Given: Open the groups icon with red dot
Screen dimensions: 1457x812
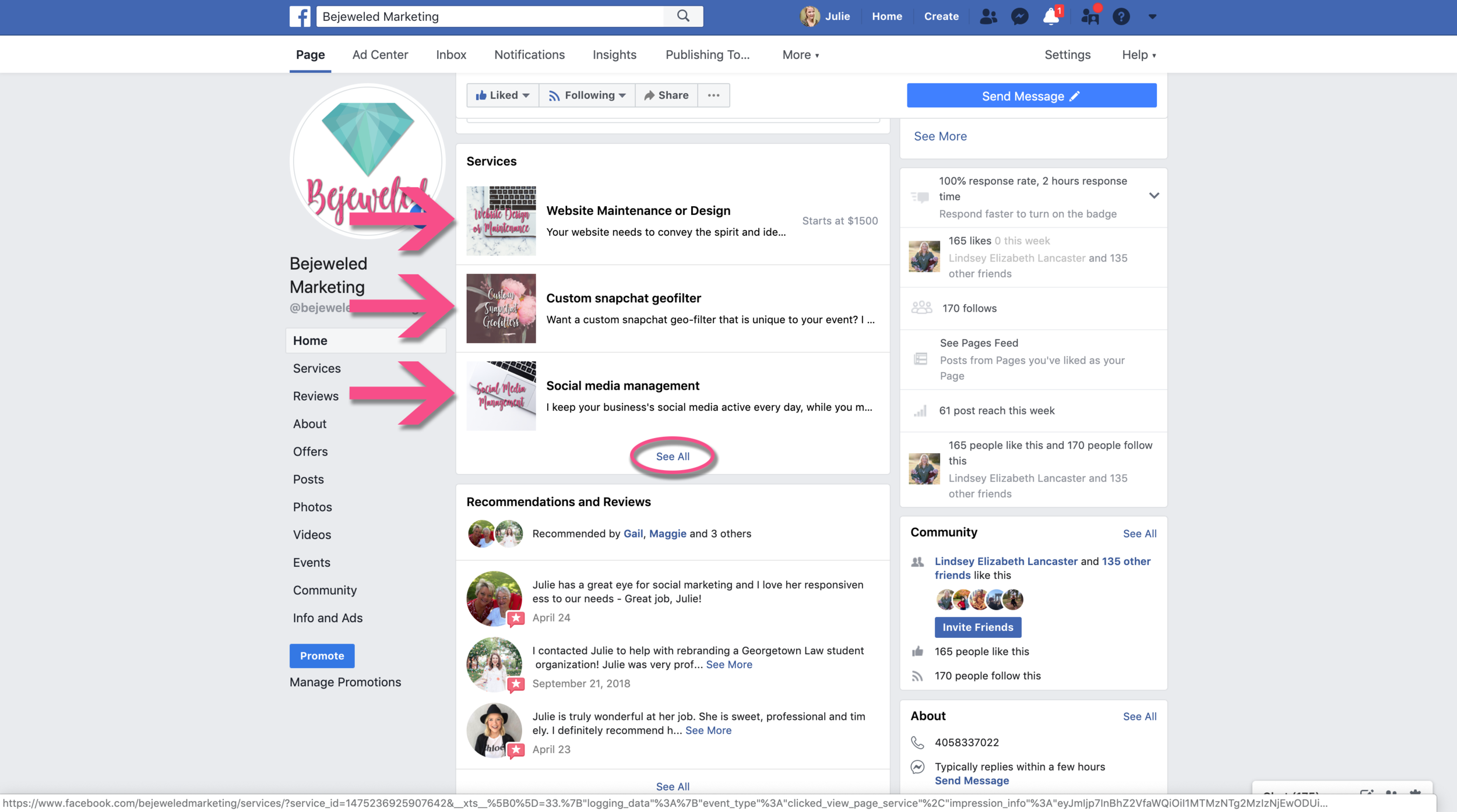Looking at the screenshot, I should point(1089,16).
